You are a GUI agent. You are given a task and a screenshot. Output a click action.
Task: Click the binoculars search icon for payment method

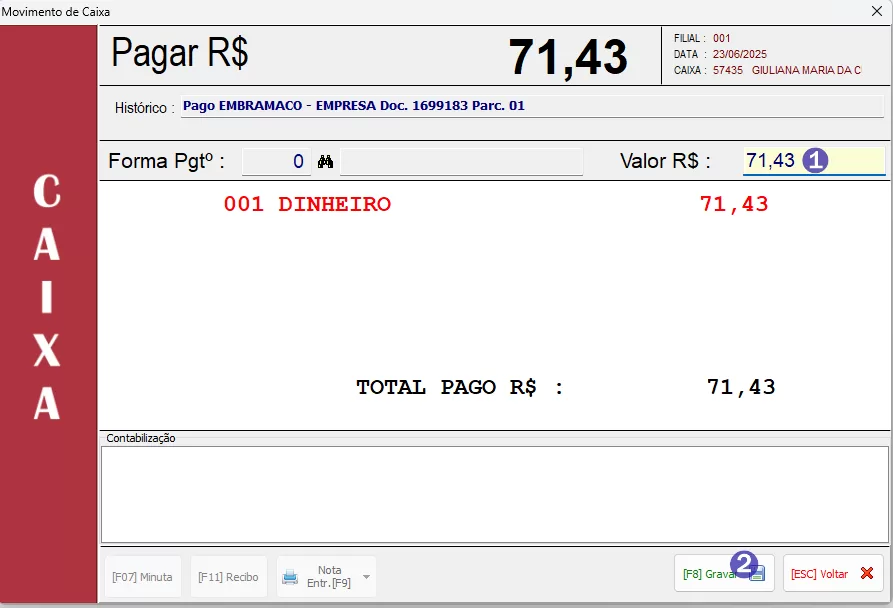coord(325,162)
